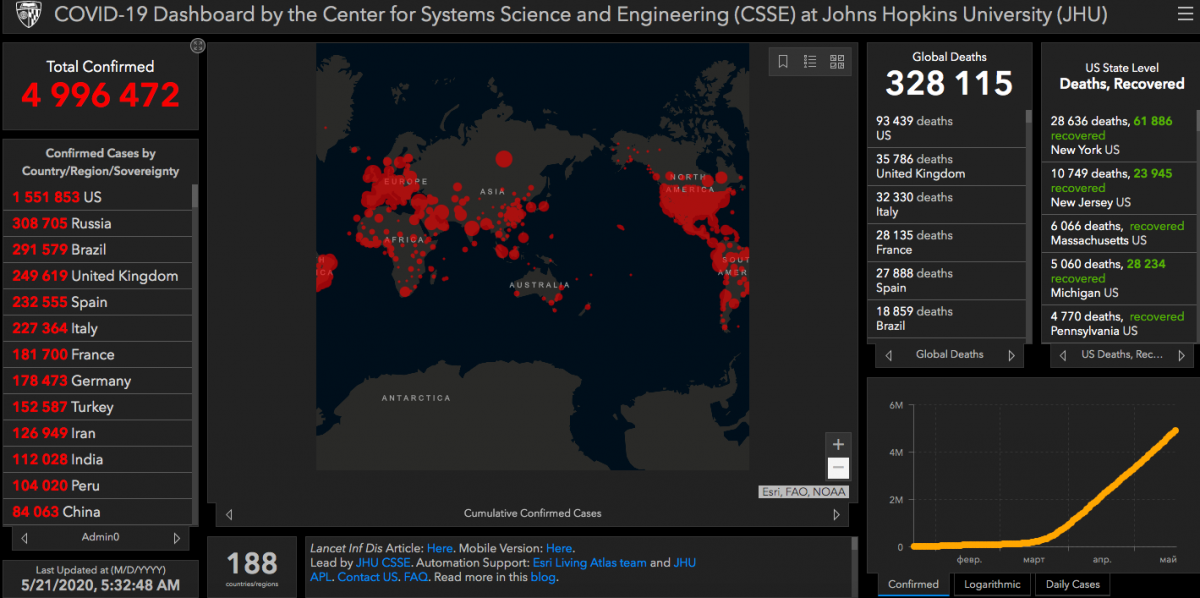Click 18 859 deaths Brazil row

point(946,318)
